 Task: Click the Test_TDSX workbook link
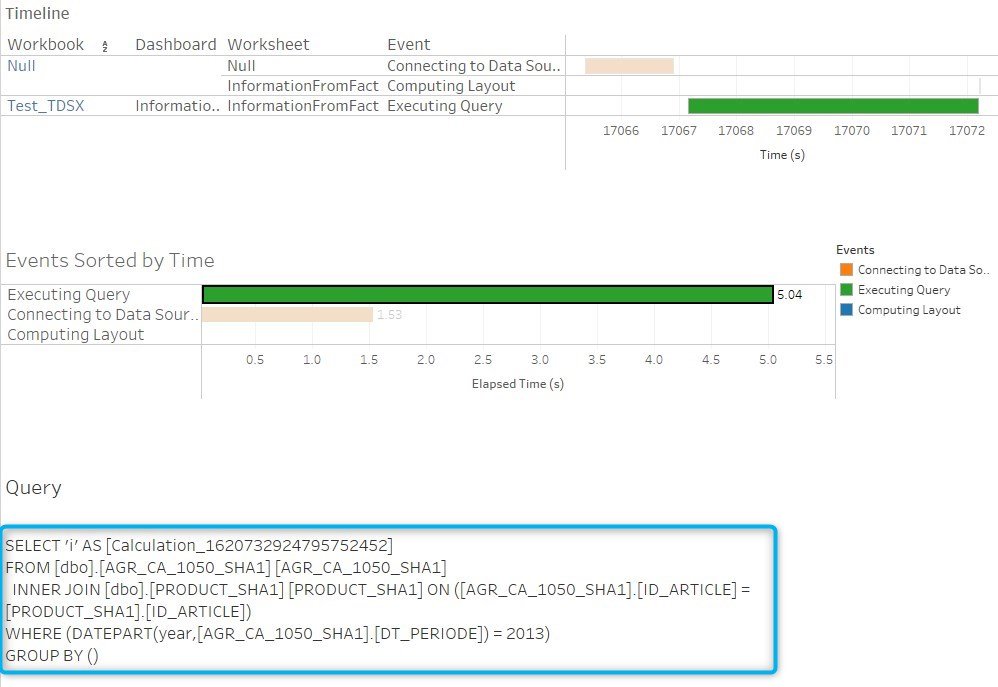tap(45, 106)
